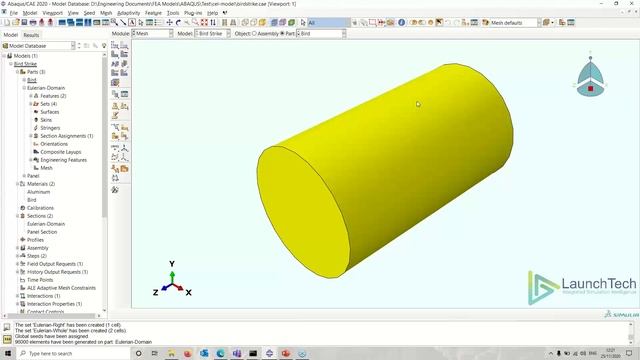Image resolution: width=640 pixels, height=360 pixels.
Task: Click the Query information (i) icon
Action: (x=402, y=22)
